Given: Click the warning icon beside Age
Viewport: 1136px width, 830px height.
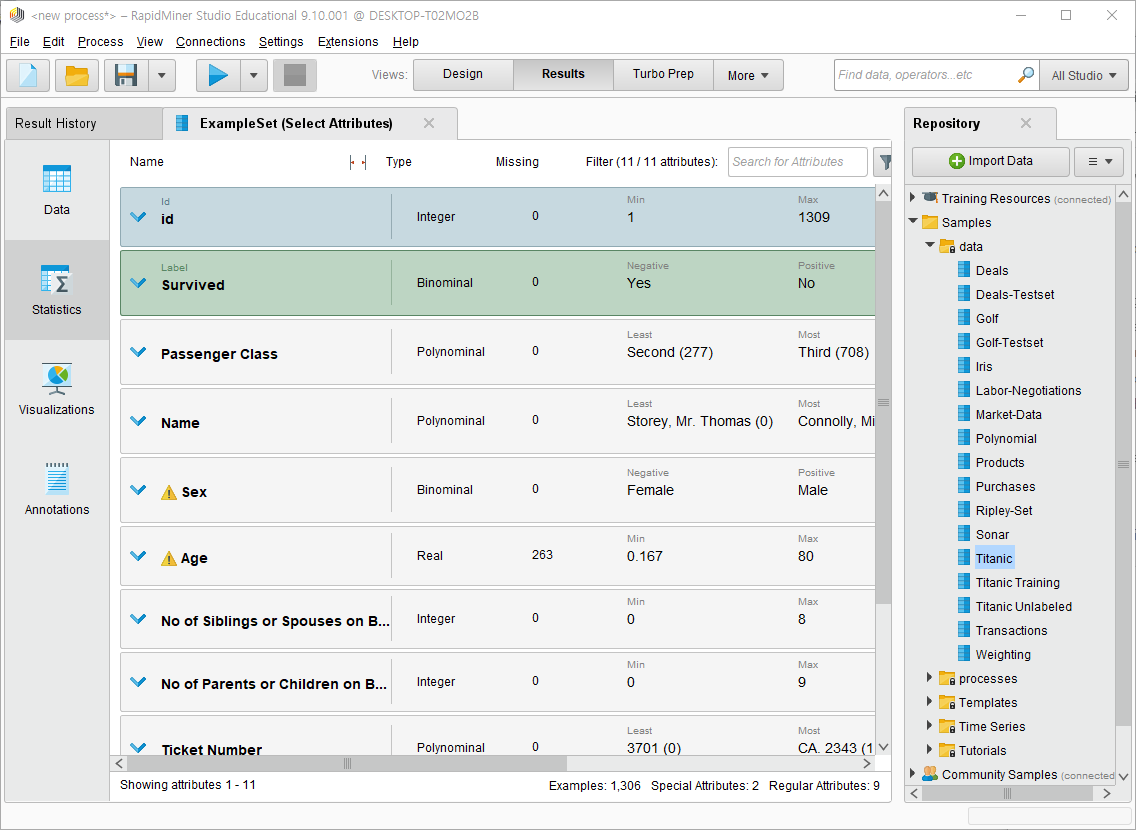Looking at the screenshot, I should click(x=169, y=558).
